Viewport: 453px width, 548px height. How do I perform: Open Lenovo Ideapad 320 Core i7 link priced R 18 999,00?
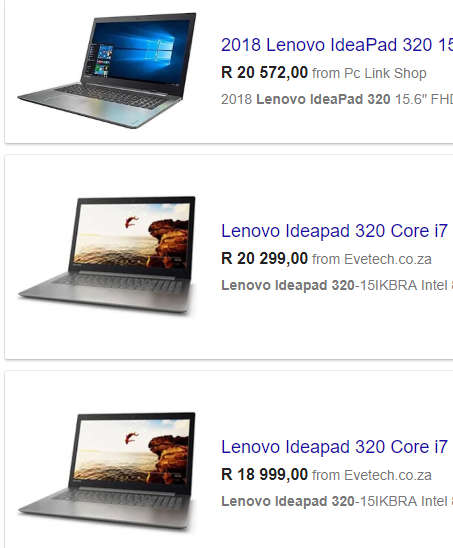(x=335, y=447)
